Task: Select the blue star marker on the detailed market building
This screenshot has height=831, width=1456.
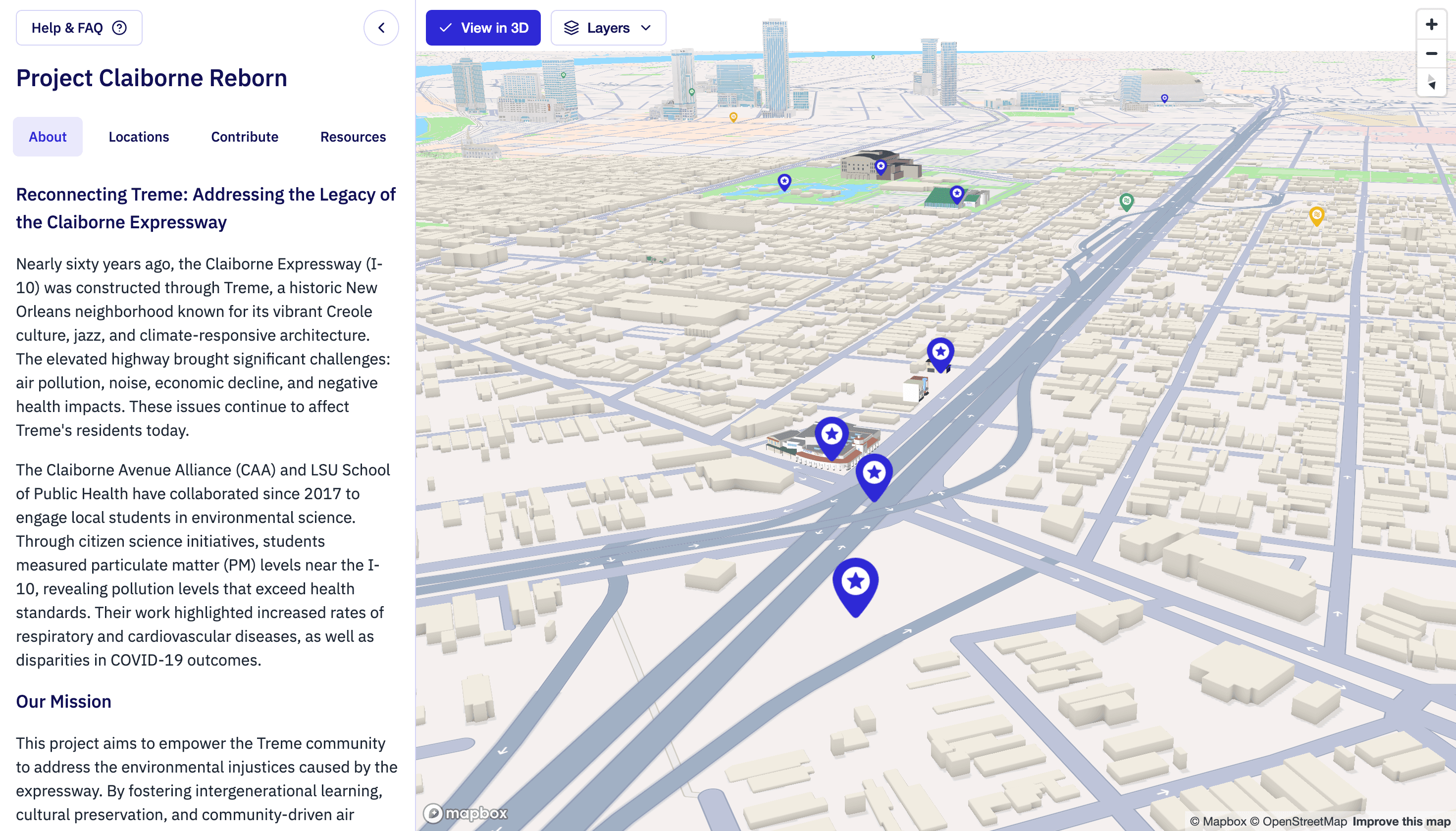Action: 832,438
